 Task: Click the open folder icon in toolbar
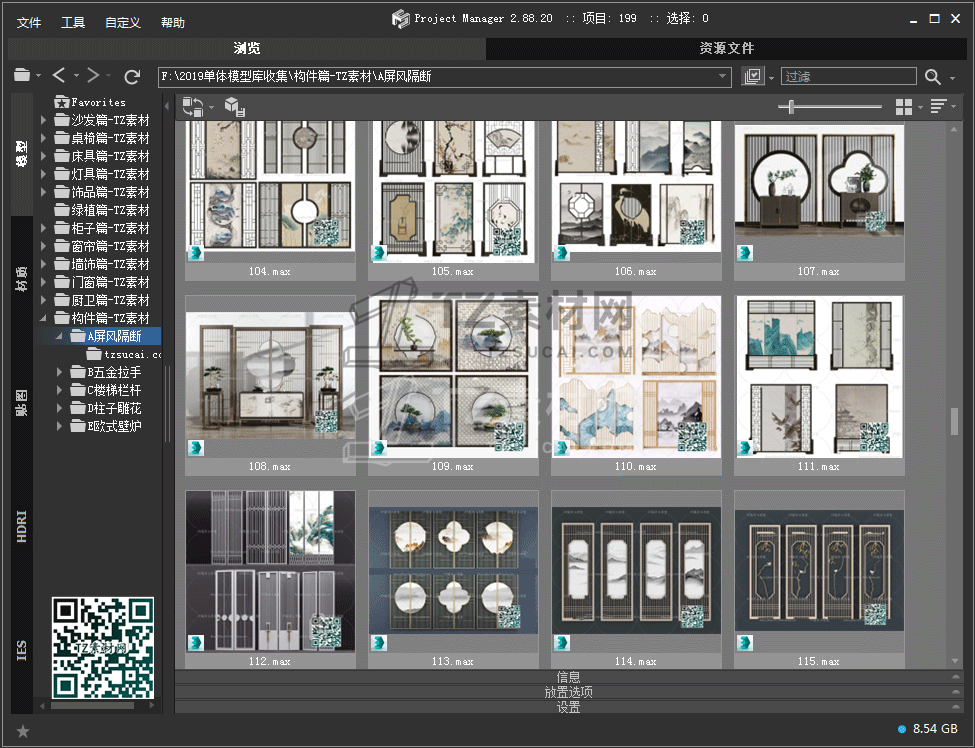click(x=22, y=76)
